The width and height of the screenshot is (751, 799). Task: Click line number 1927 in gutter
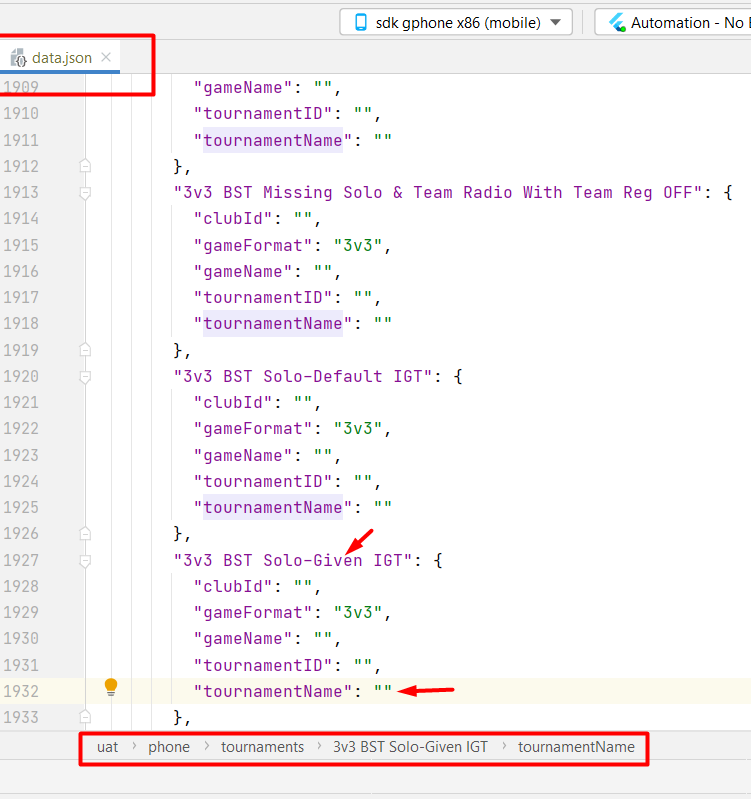[x=21, y=560]
